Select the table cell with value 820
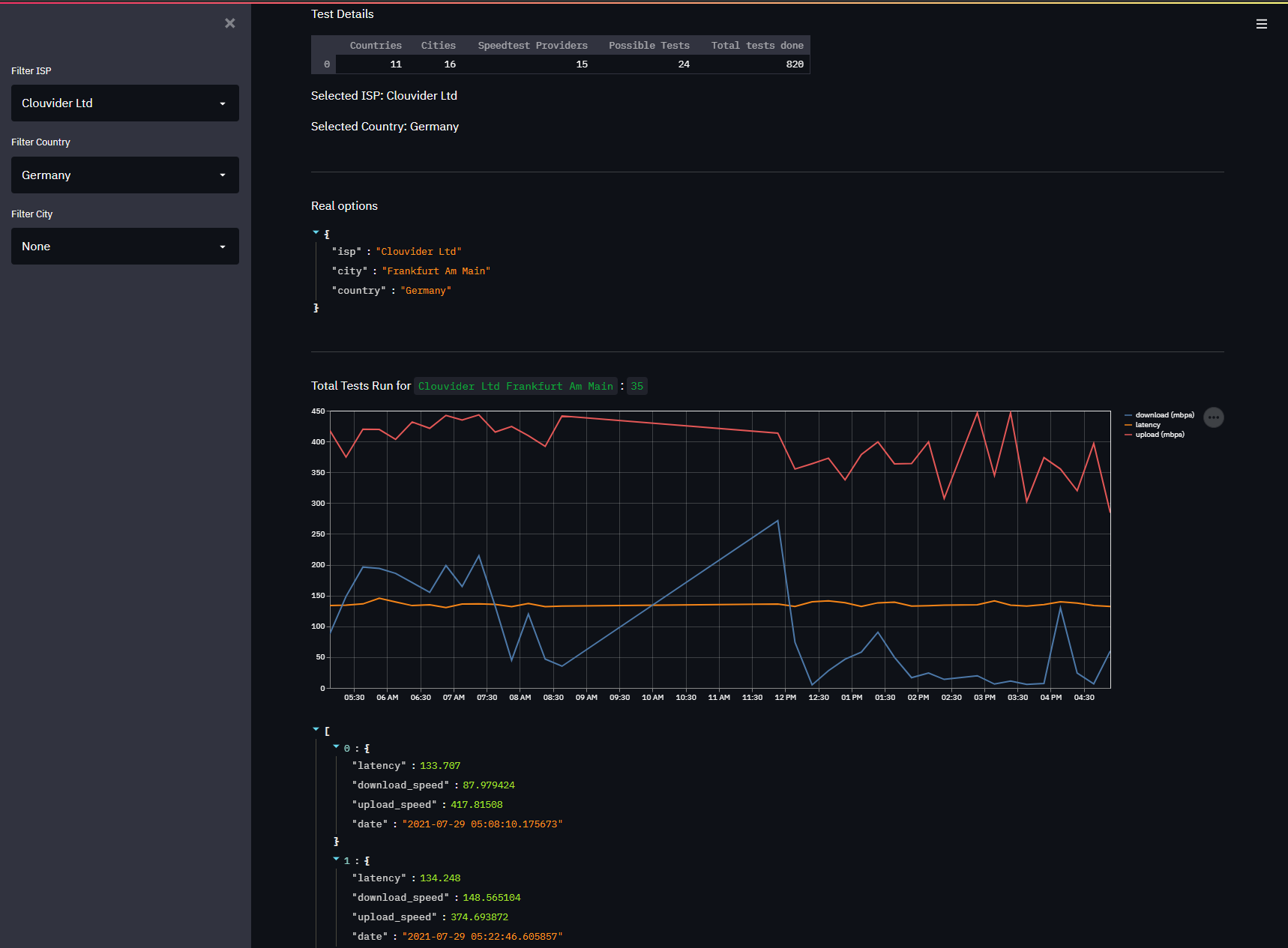The height and width of the screenshot is (948, 1288). click(753, 64)
